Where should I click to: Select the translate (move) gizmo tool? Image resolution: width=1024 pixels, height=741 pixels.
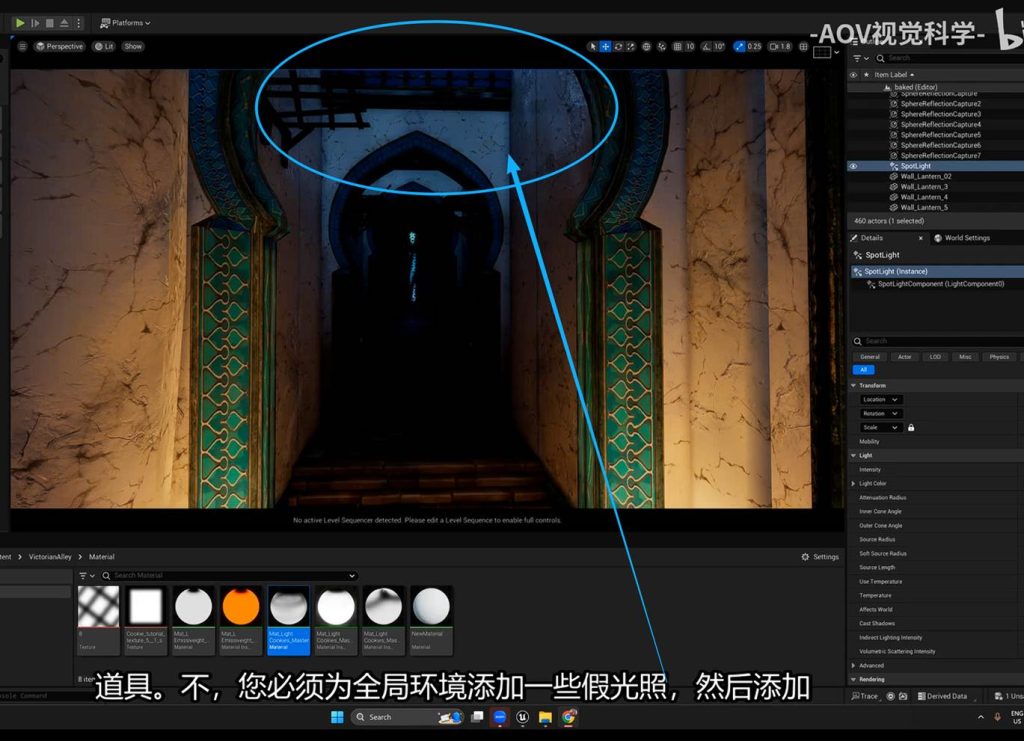click(606, 46)
